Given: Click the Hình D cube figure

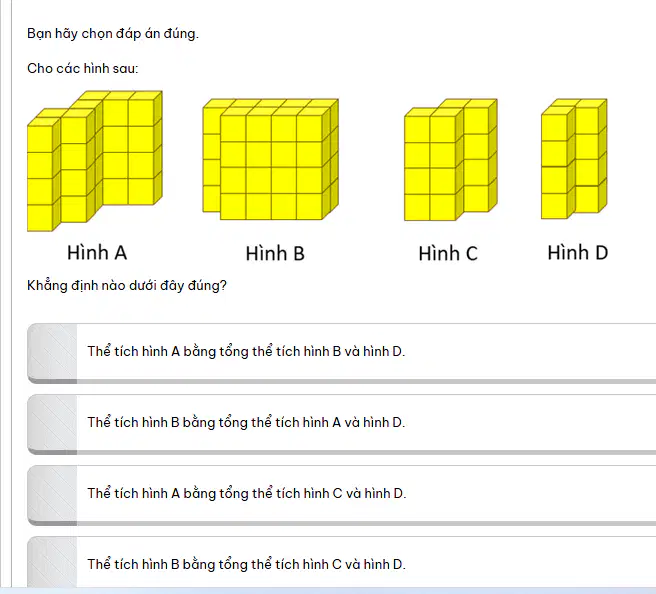Looking at the screenshot, I should (574, 159).
